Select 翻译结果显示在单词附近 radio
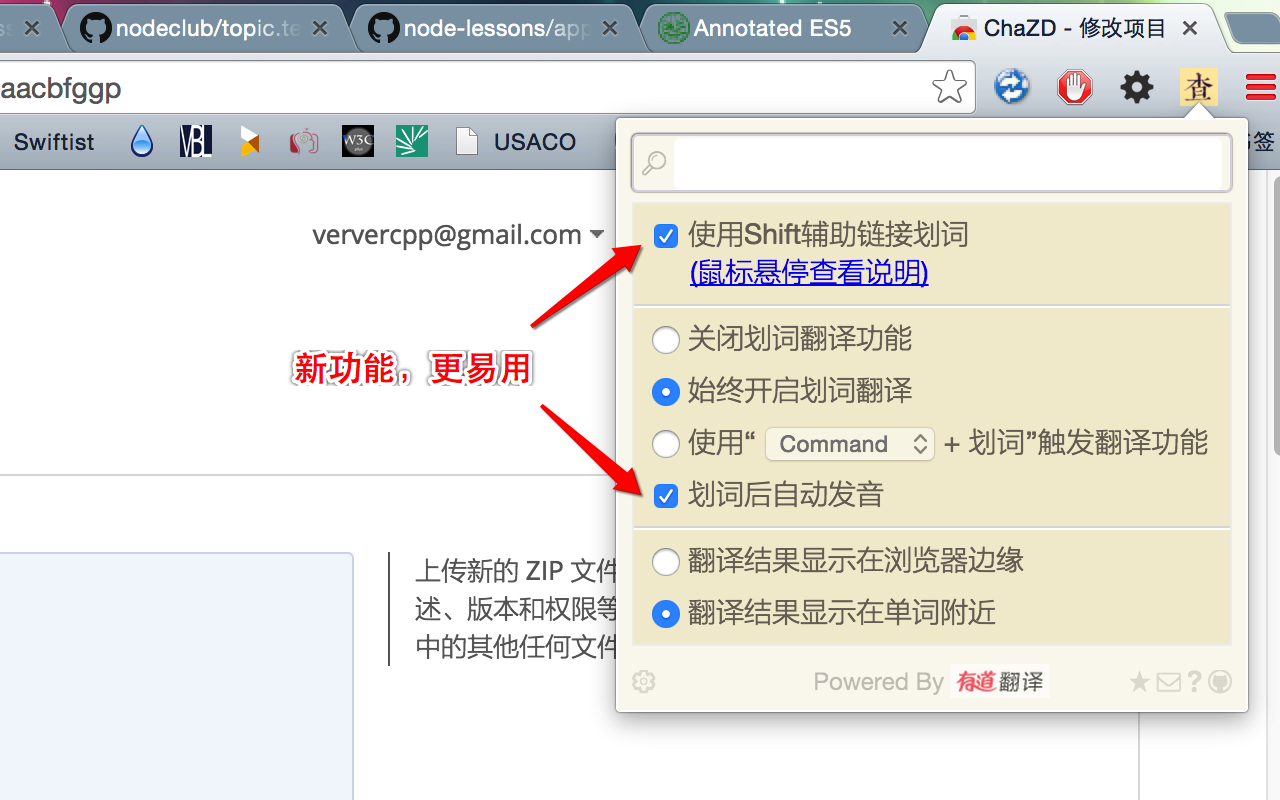 pyautogui.click(x=666, y=614)
